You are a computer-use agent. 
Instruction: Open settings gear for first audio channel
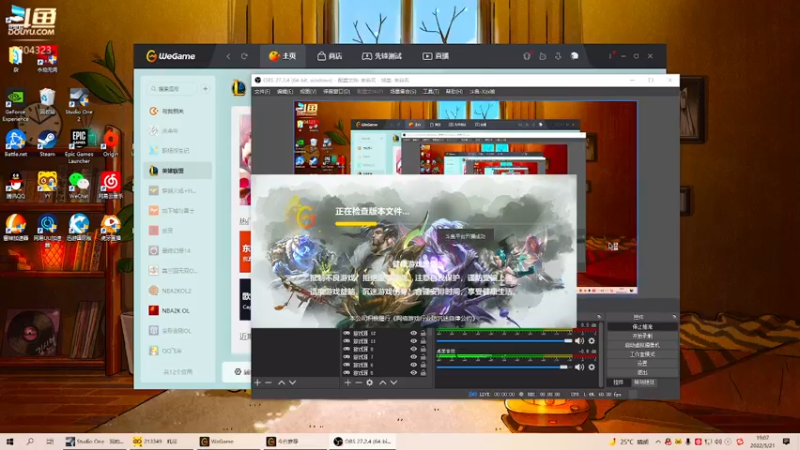[592, 341]
